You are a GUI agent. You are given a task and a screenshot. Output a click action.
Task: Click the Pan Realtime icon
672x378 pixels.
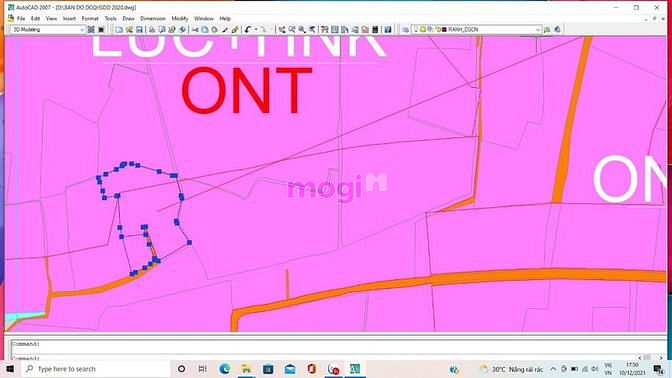point(282,30)
